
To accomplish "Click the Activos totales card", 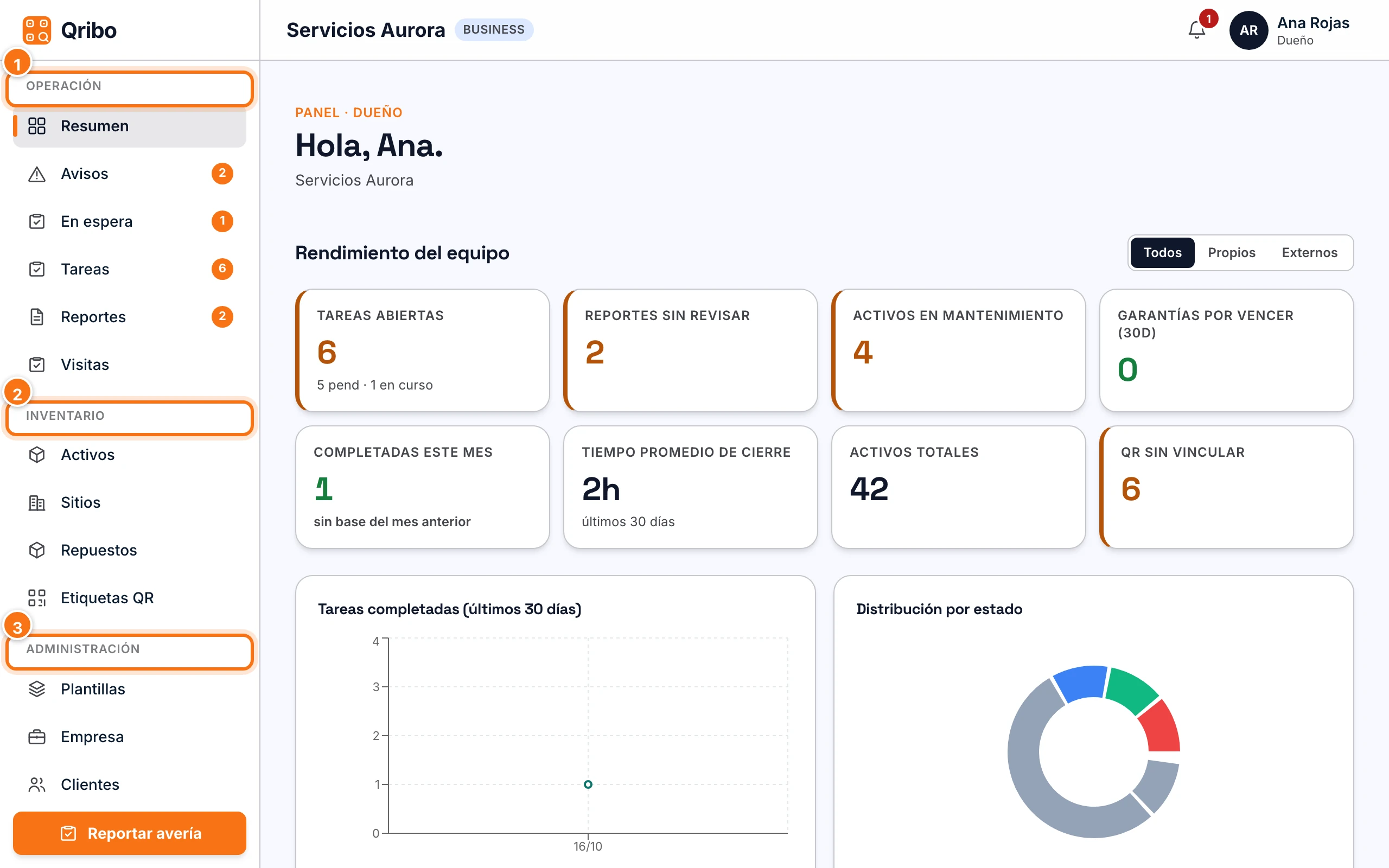I will pyautogui.click(x=959, y=487).
